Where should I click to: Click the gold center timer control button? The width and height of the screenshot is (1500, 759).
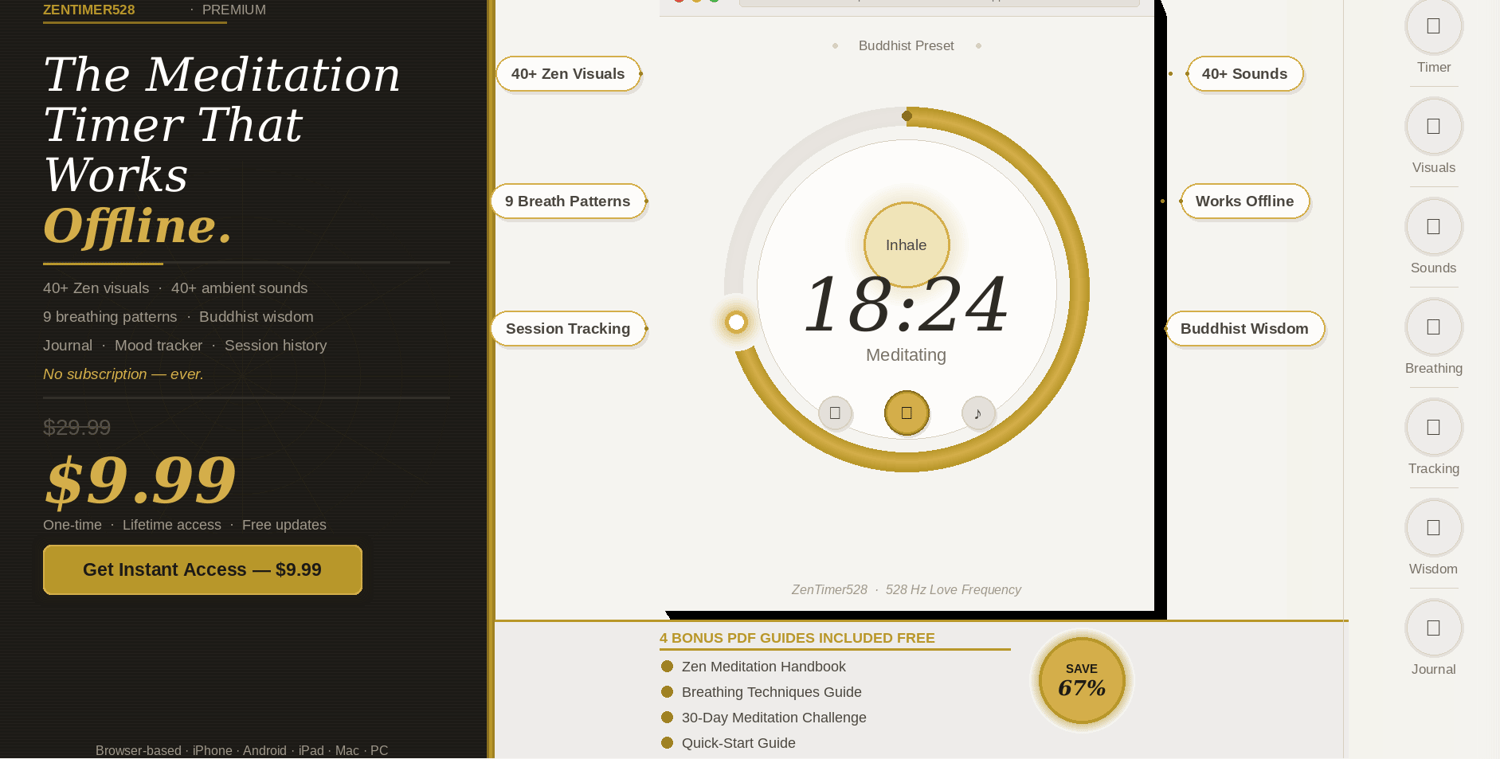point(907,413)
